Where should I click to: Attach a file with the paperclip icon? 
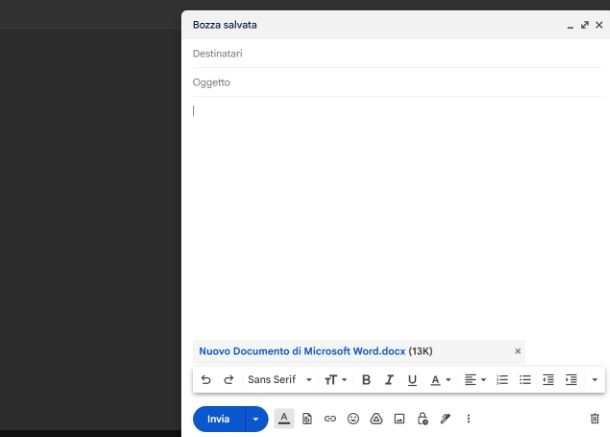click(x=307, y=419)
